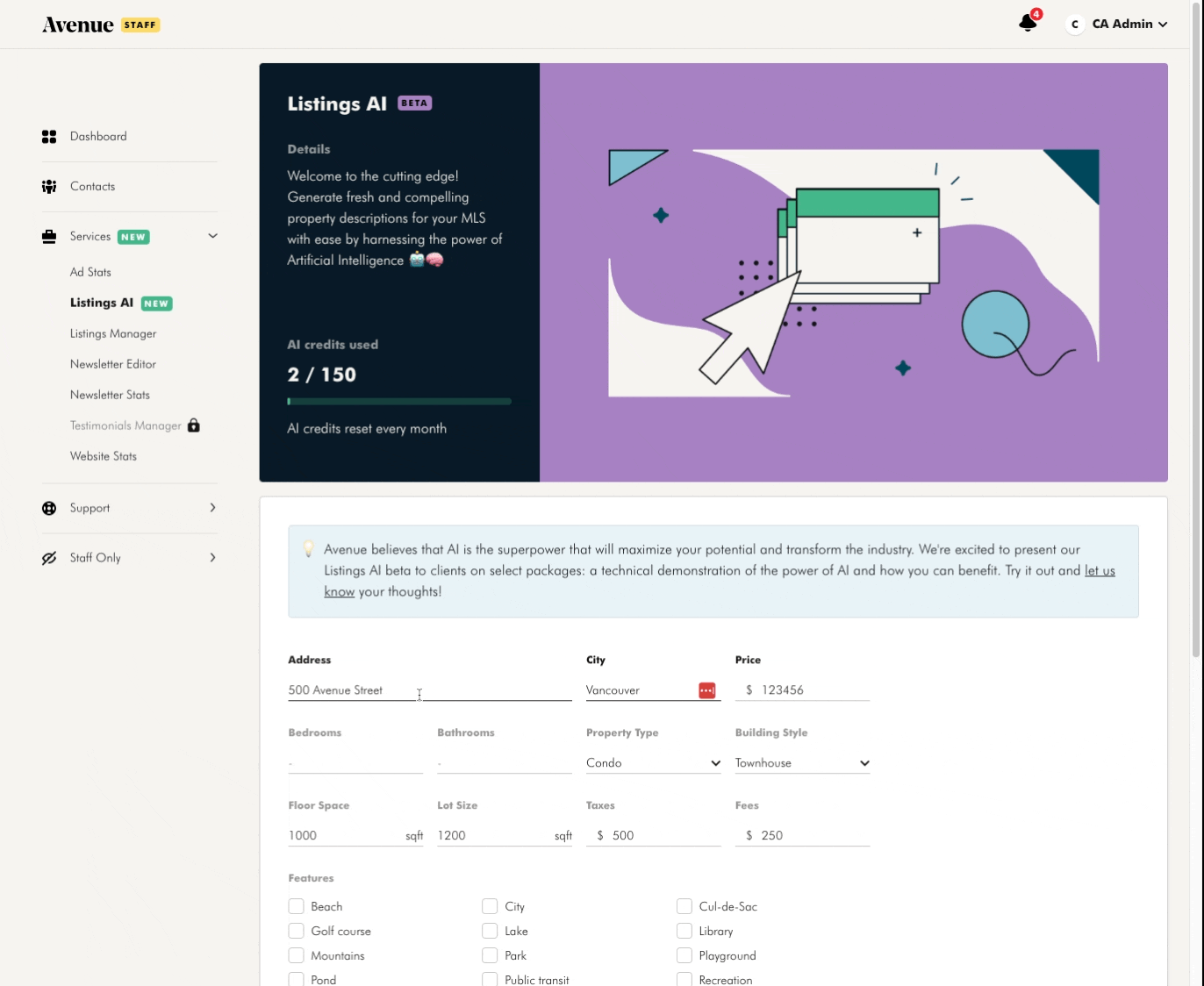Click the Dashboard grid icon
The height and width of the screenshot is (986, 1204).
coord(49,137)
